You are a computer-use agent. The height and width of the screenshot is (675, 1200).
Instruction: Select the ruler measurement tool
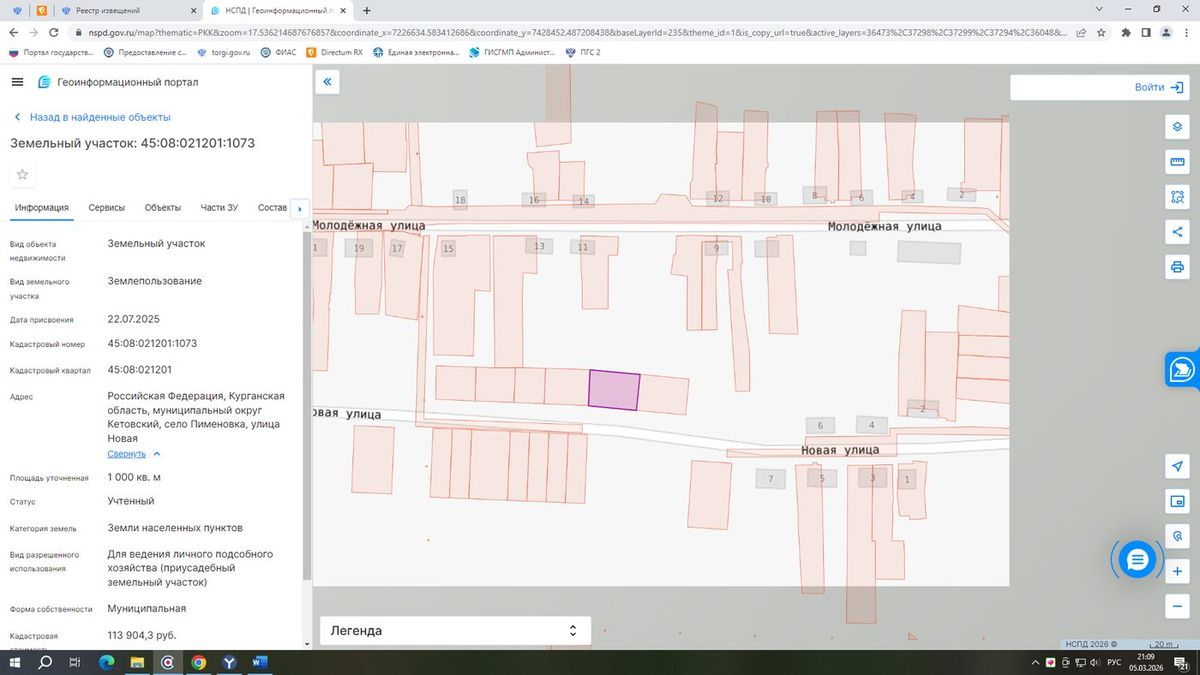coord(1177,162)
